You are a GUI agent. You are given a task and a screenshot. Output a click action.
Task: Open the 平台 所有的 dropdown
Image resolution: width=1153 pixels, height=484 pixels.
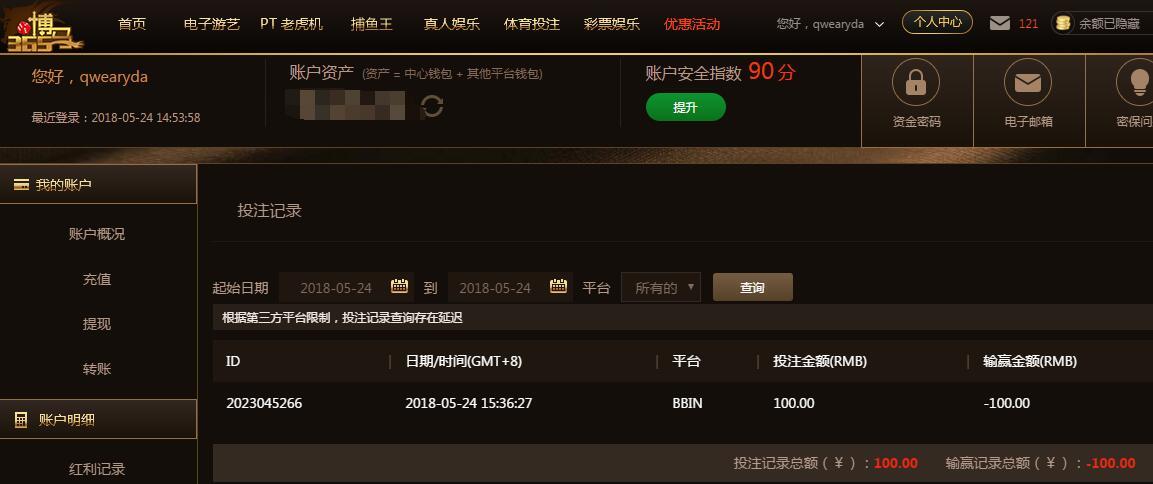click(661, 288)
